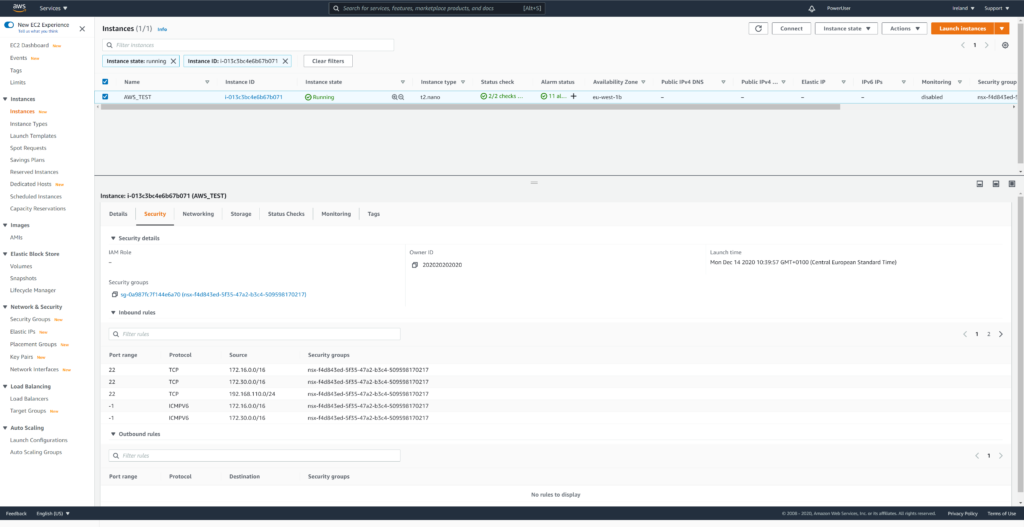Screen dimensions: 1024x527
Task: Add alarm with plus icon
Action: click(x=573, y=96)
